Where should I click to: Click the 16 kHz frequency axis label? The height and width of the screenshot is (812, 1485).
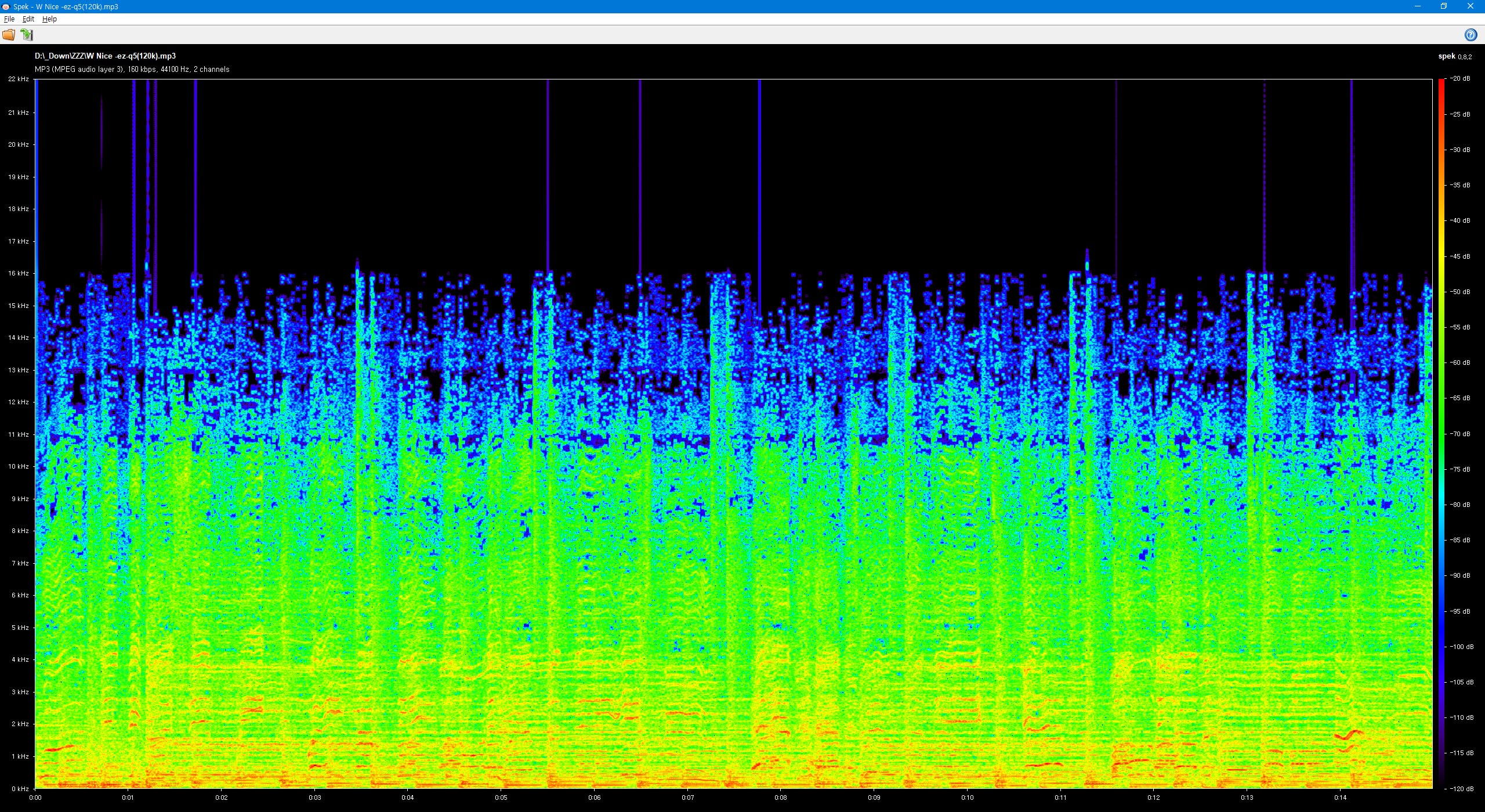pyautogui.click(x=19, y=273)
